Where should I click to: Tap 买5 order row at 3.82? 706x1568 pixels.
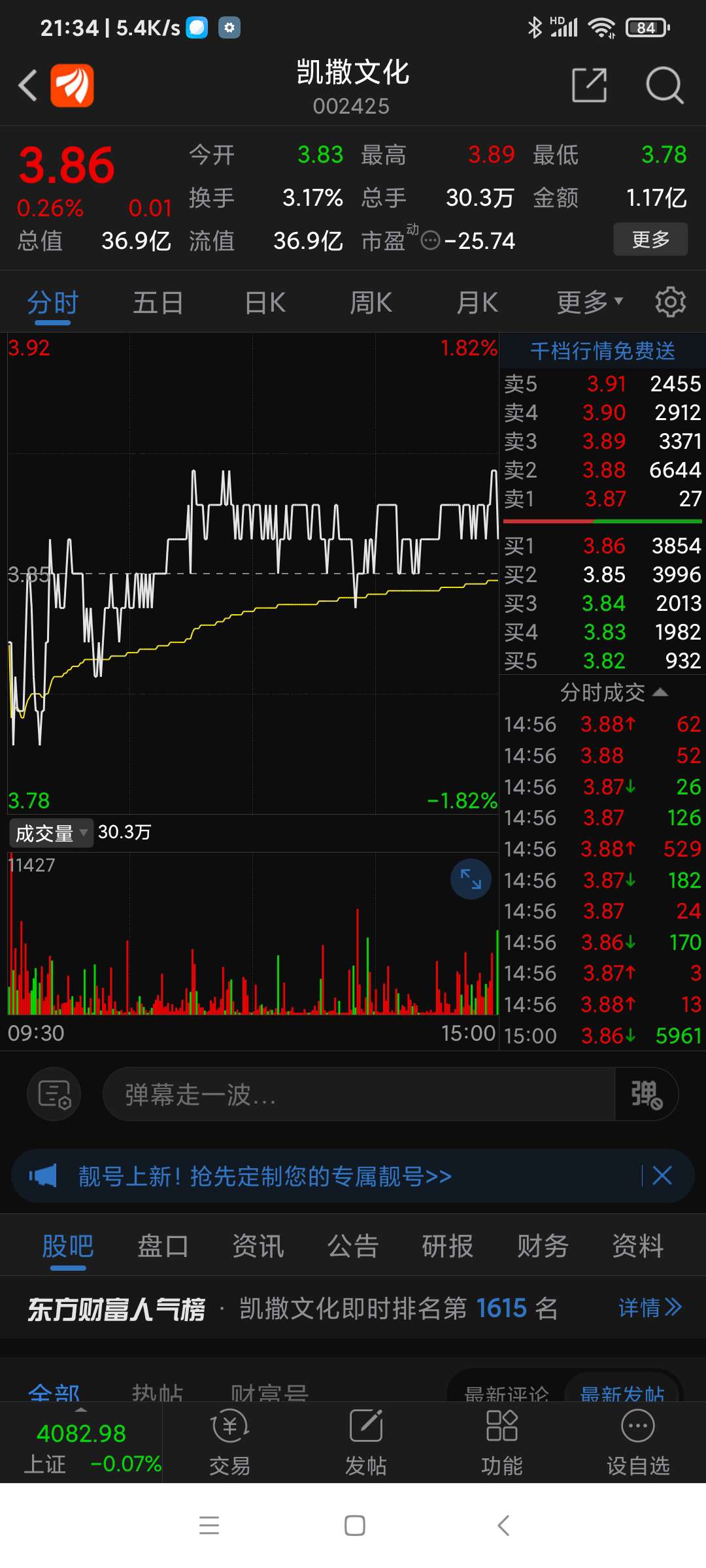click(x=603, y=661)
